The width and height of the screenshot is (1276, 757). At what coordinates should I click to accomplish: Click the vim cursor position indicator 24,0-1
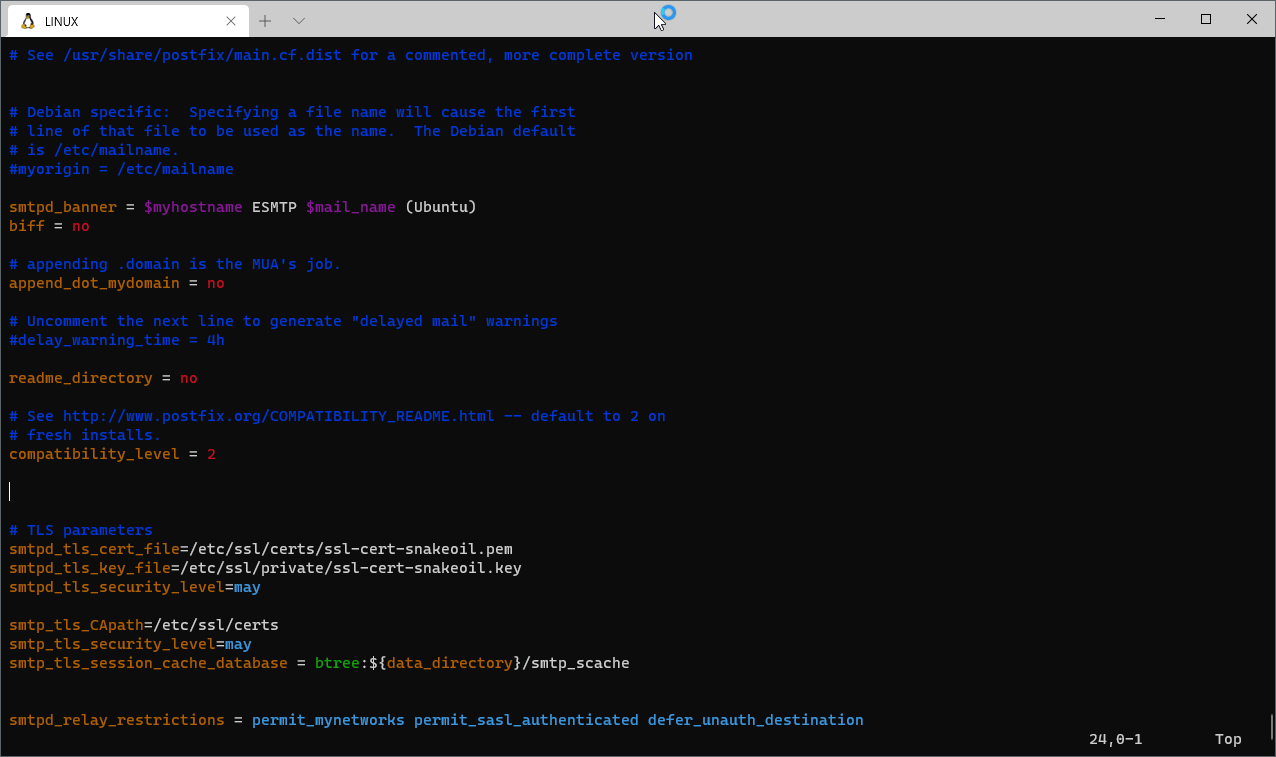tap(1115, 739)
